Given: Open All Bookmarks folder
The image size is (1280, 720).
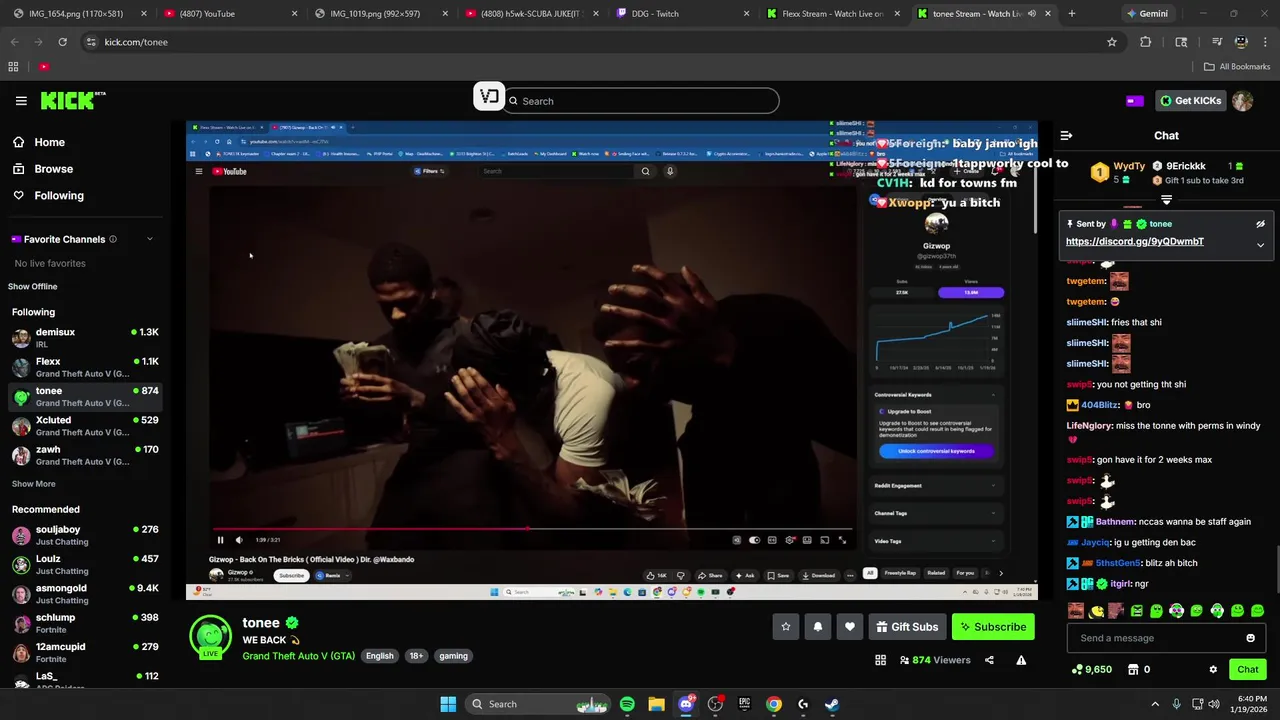Looking at the screenshot, I should point(1237,67).
